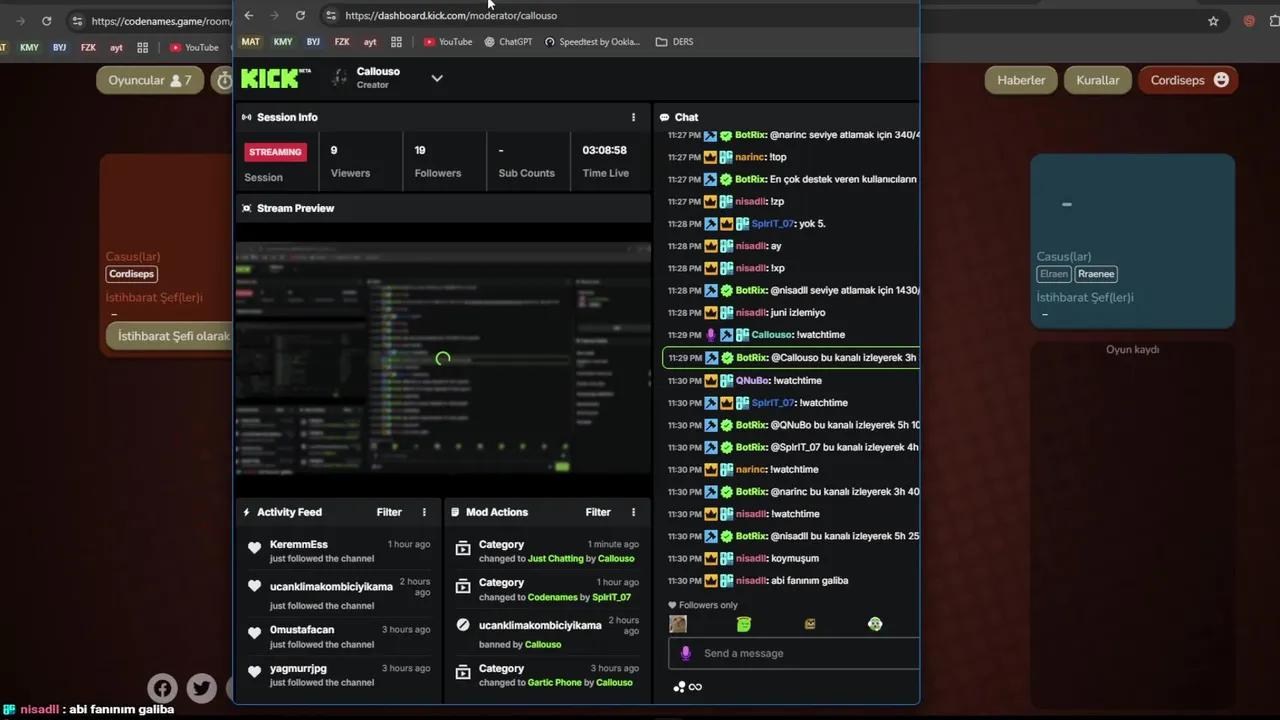Expand the Callouso channel selector chevron
Screen dimensions: 1280x720
[x=437, y=78]
